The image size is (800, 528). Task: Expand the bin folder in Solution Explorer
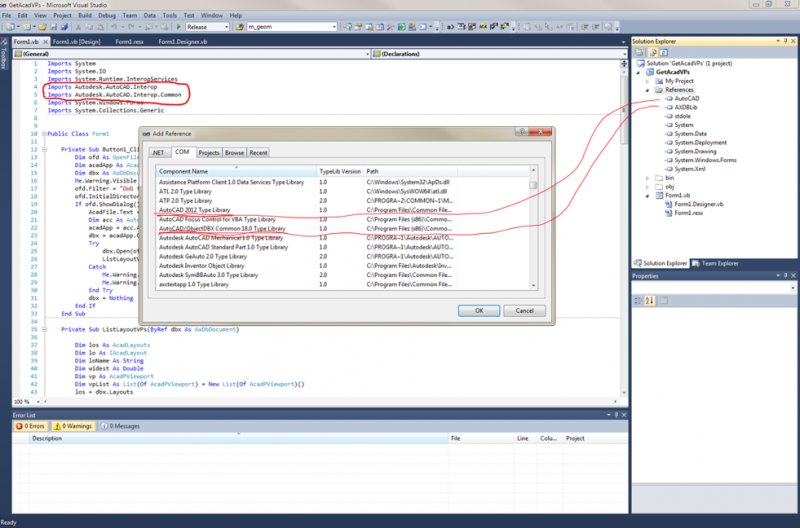(647, 177)
